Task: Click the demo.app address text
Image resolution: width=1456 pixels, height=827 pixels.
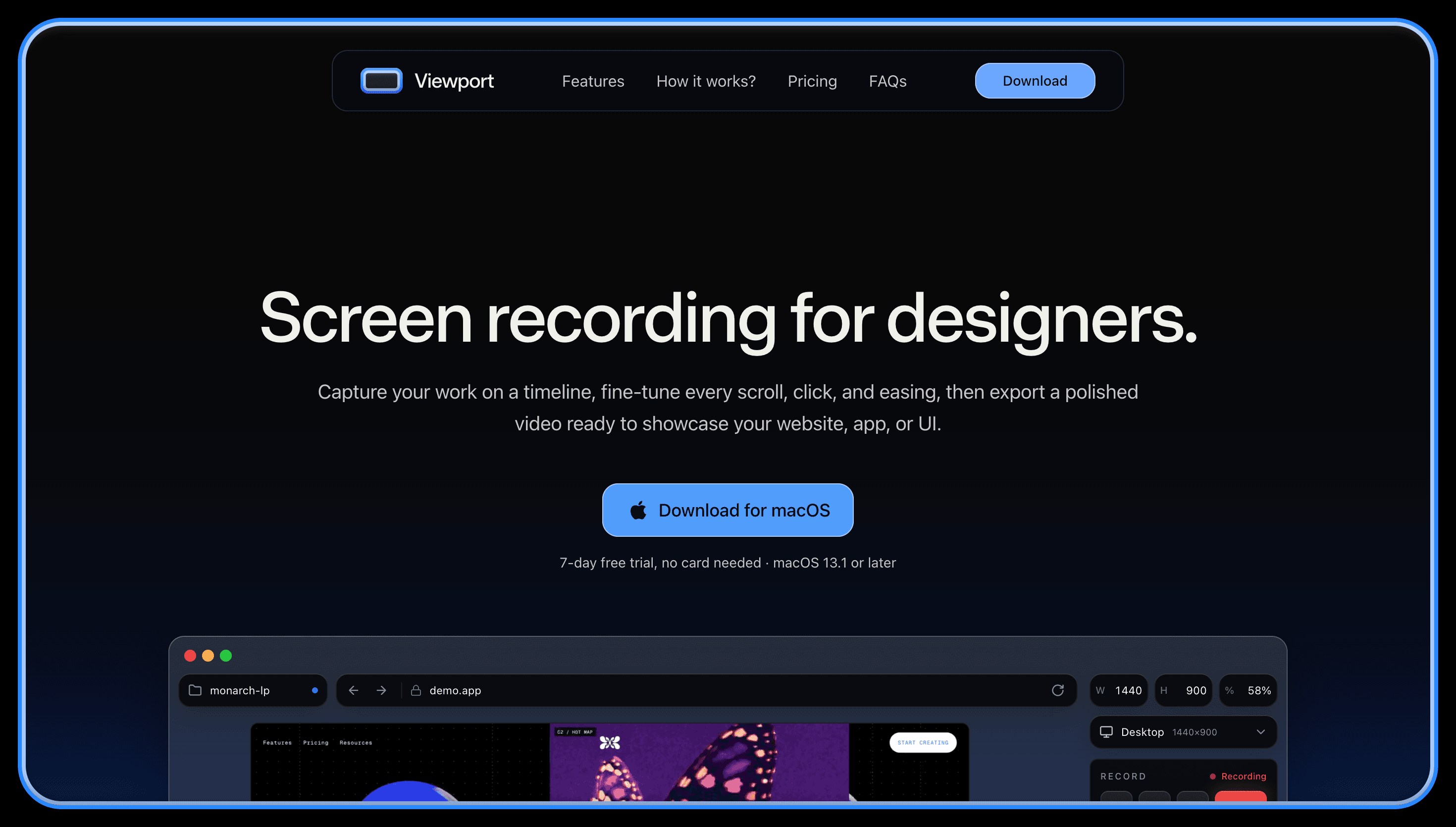Action: tap(455, 690)
